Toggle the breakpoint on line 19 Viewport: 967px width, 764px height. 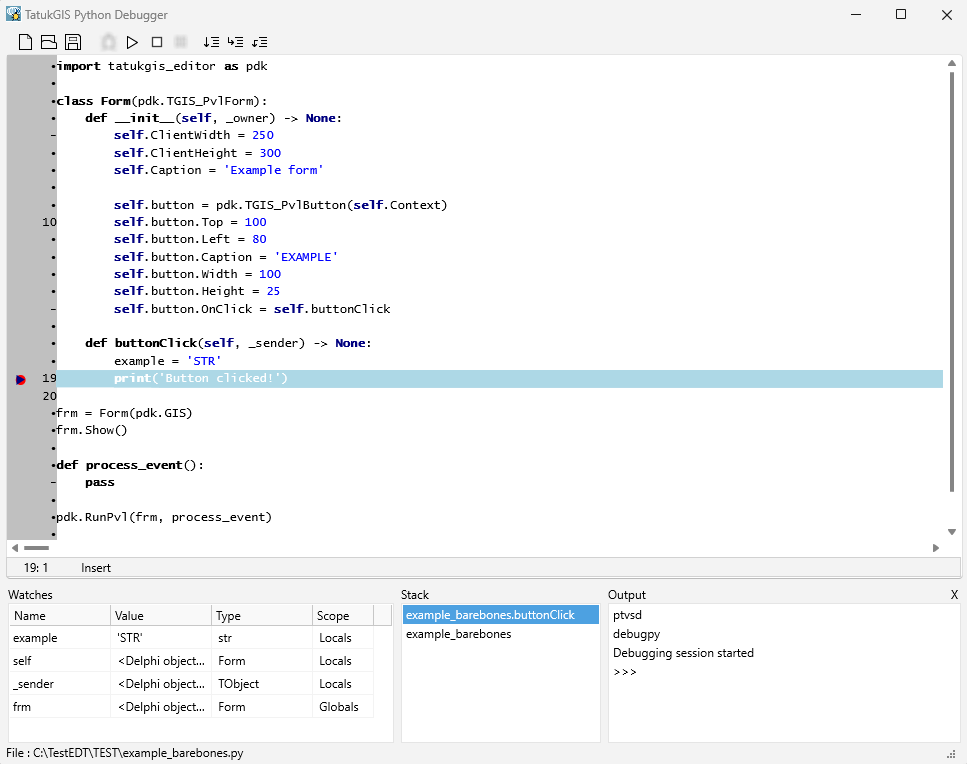[x=18, y=379]
